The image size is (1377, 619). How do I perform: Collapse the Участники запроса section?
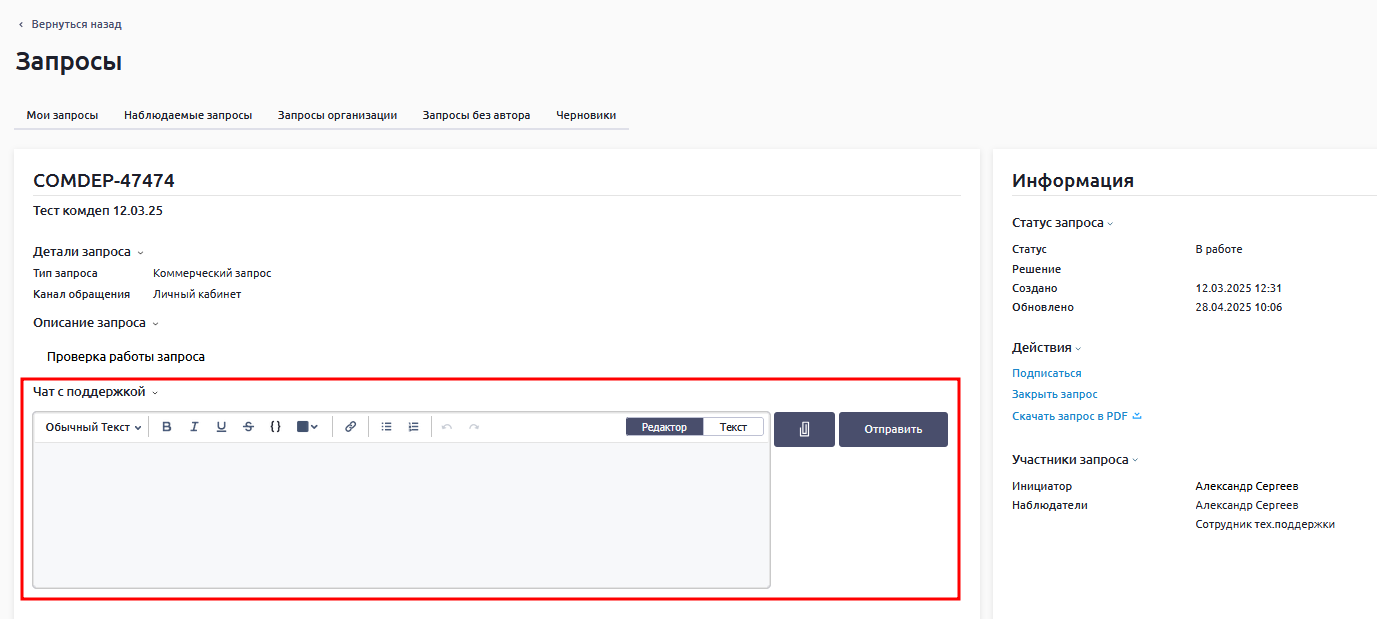click(1135, 461)
